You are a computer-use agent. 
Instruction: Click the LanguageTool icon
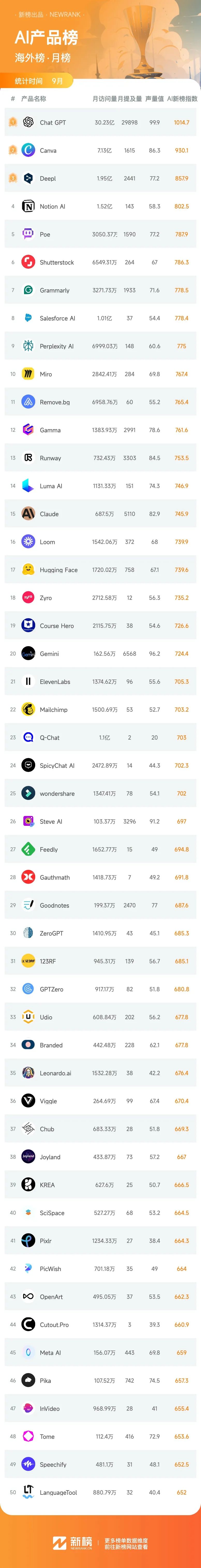pyautogui.click(x=28, y=1492)
